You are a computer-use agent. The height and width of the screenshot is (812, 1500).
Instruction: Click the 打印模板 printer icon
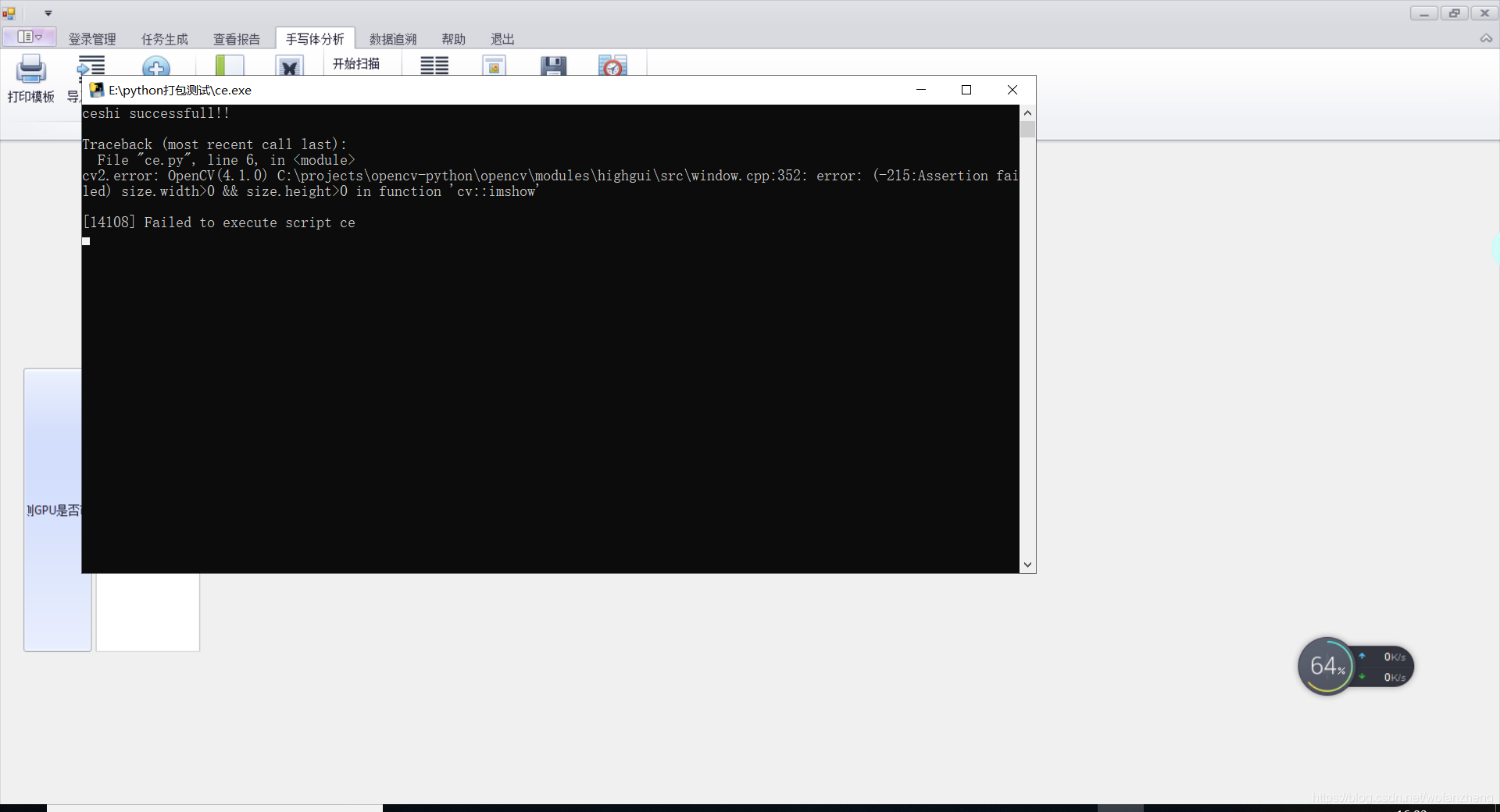point(31,69)
